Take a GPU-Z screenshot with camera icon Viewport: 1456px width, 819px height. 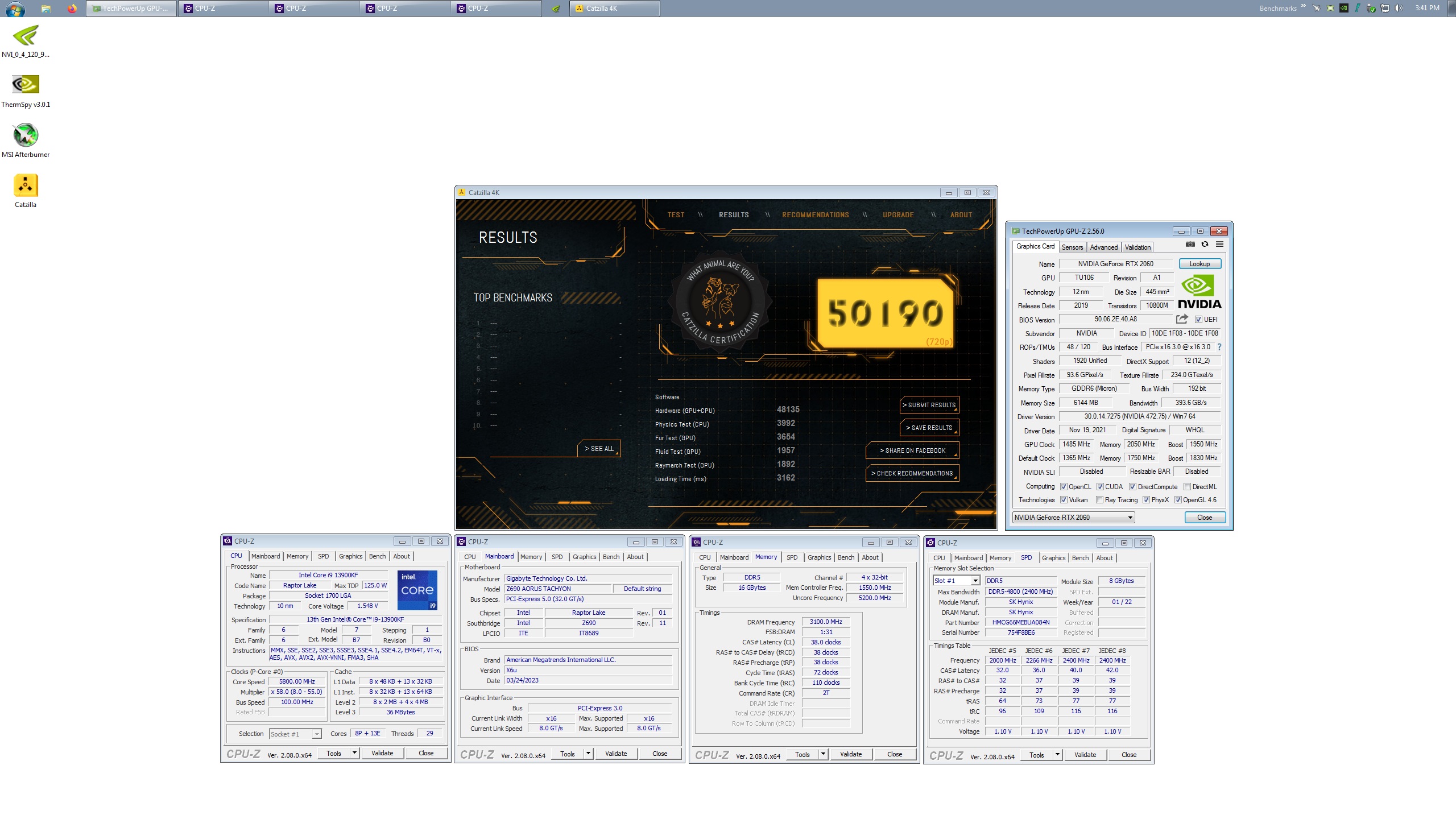(x=1190, y=245)
